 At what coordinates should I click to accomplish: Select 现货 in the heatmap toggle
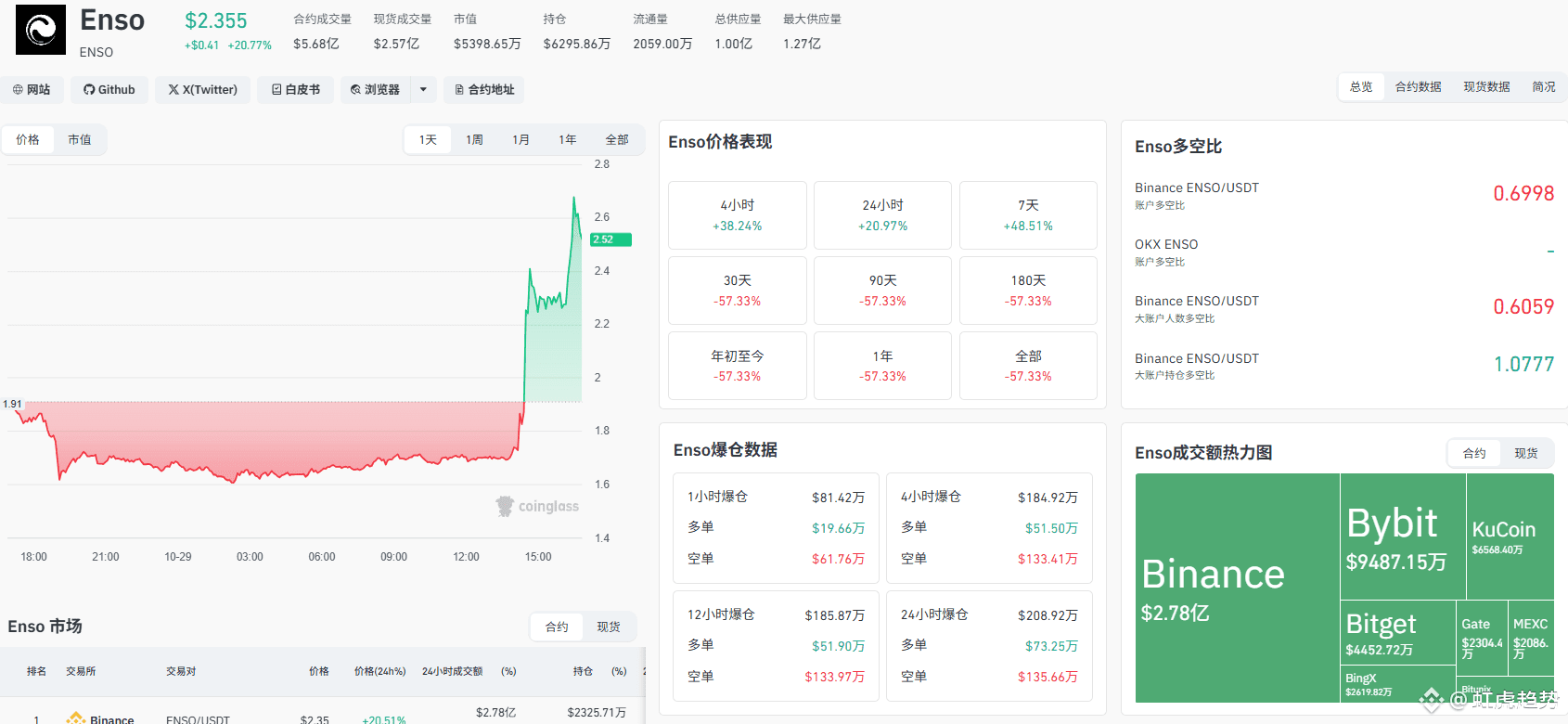[x=1526, y=453]
